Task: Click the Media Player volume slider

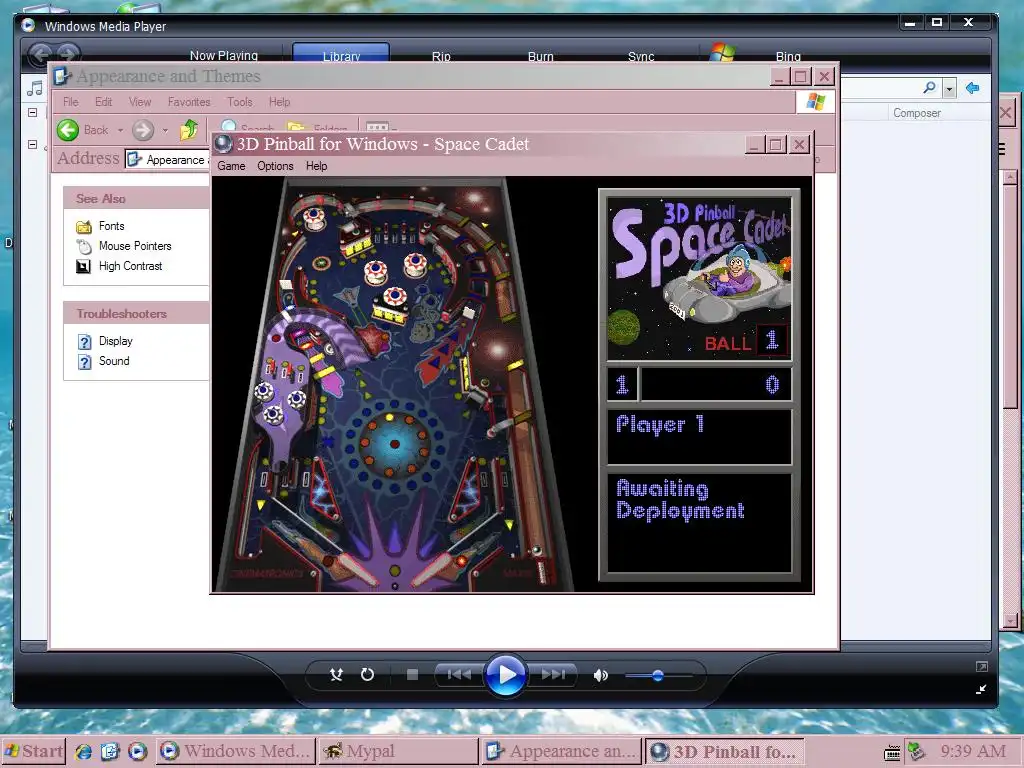Action: click(x=657, y=676)
